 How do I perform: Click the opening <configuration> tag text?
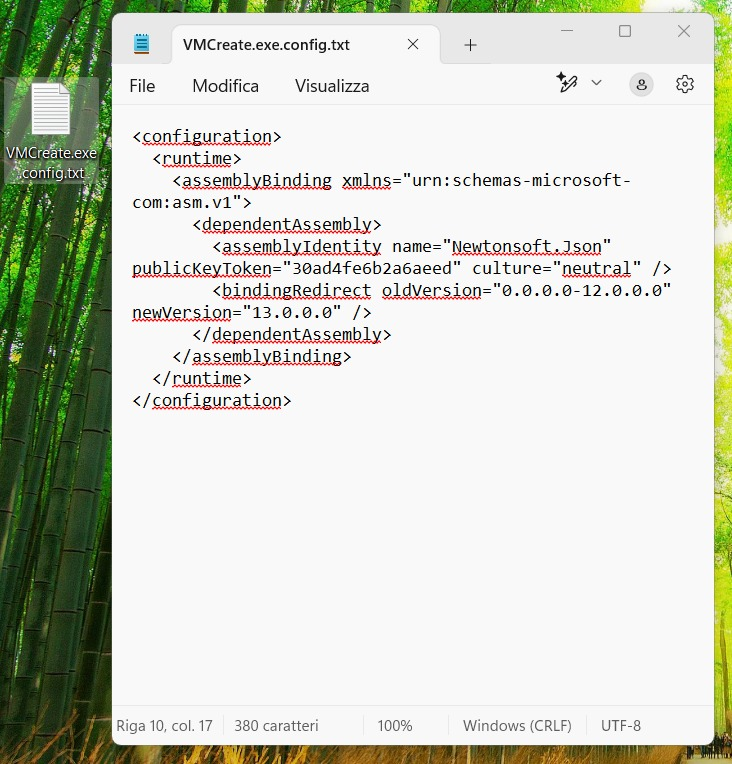(207, 136)
